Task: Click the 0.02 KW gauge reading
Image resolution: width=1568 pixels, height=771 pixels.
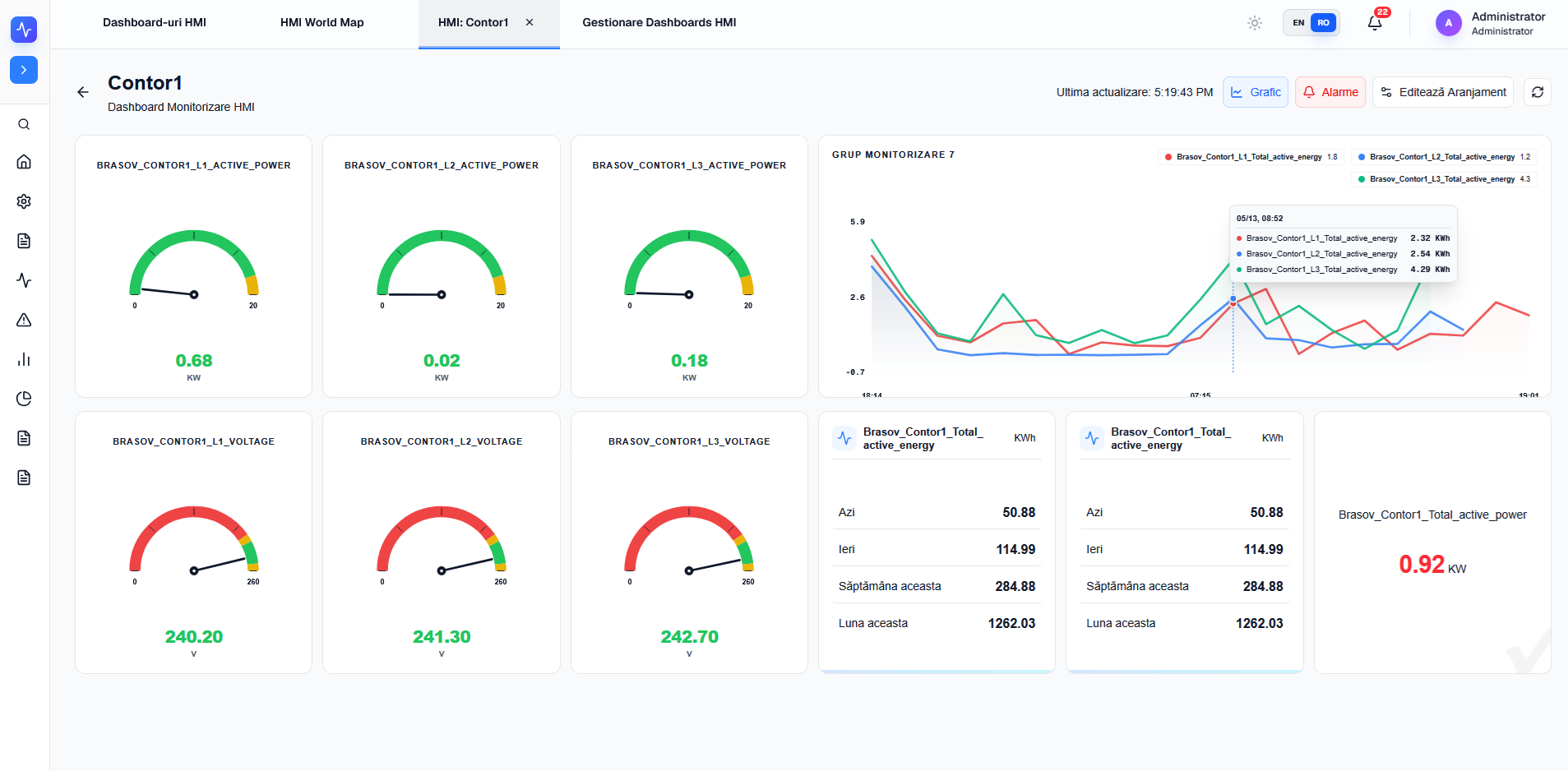Action: point(442,361)
